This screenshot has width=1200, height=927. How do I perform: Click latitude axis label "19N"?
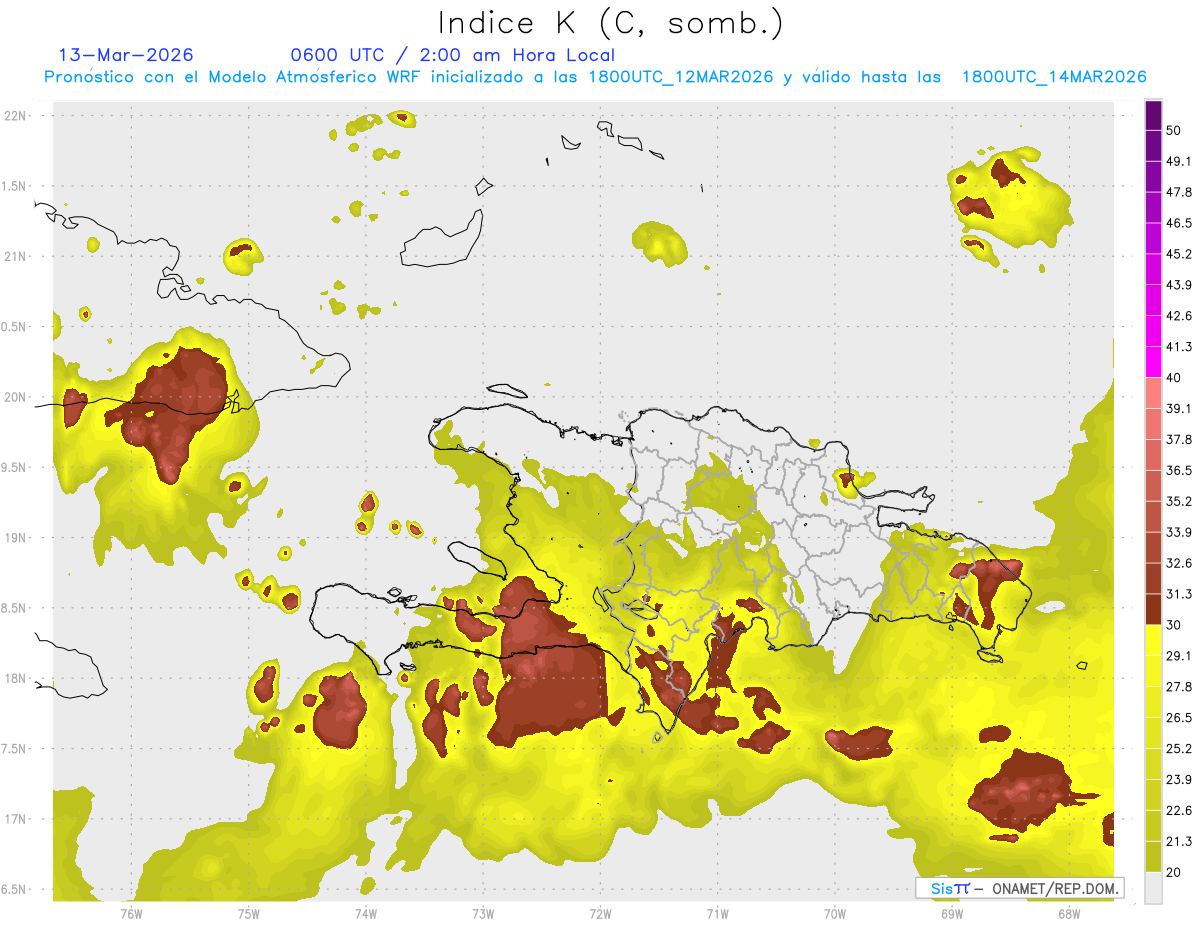(15, 537)
